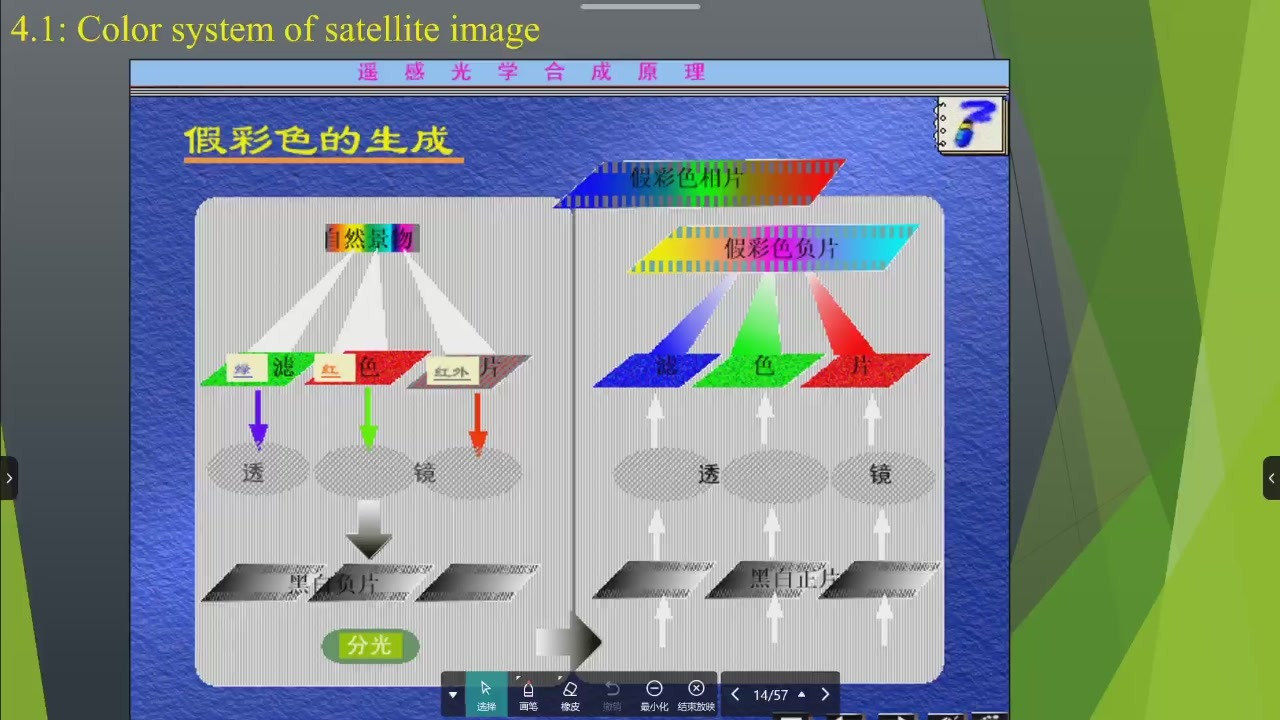Activate the 画笔 pen tool
This screenshot has height=720, width=1280.
click(528, 694)
